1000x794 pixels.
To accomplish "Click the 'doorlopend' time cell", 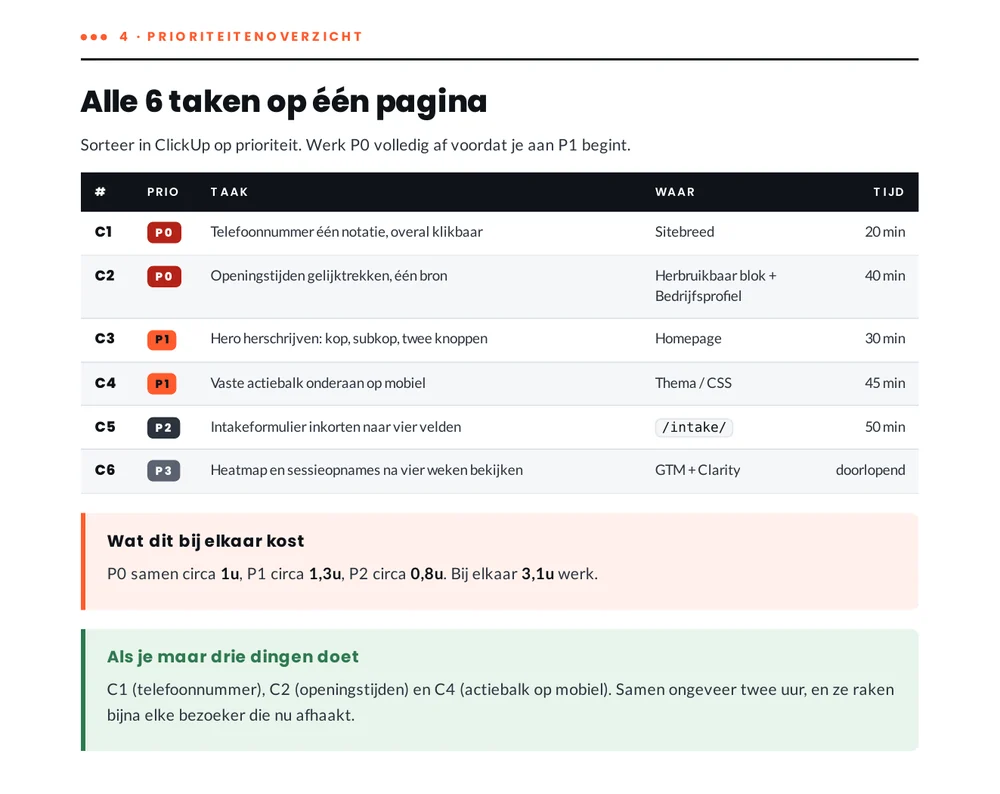I will coord(871,471).
